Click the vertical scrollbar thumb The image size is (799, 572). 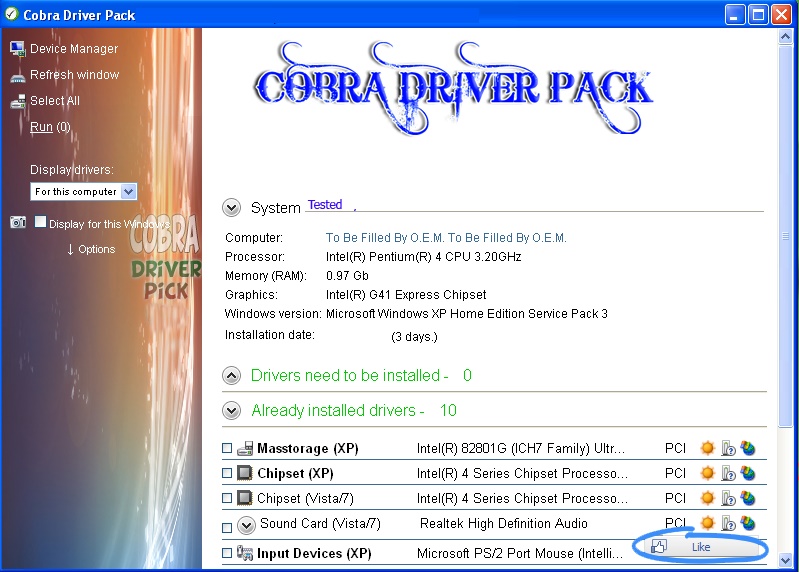[x=785, y=236]
